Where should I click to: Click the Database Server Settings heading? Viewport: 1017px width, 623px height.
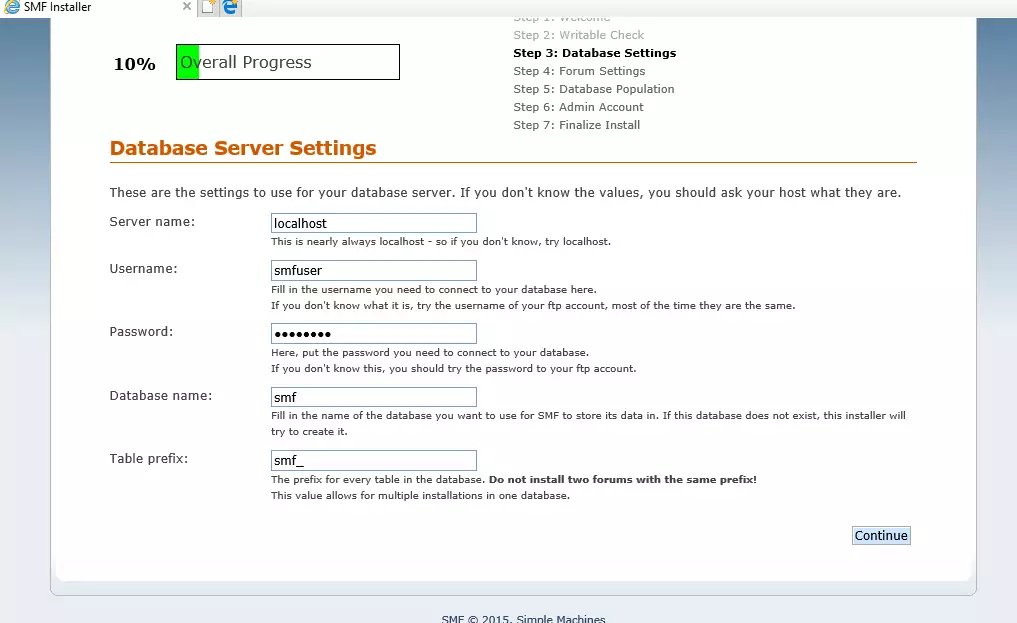243,148
